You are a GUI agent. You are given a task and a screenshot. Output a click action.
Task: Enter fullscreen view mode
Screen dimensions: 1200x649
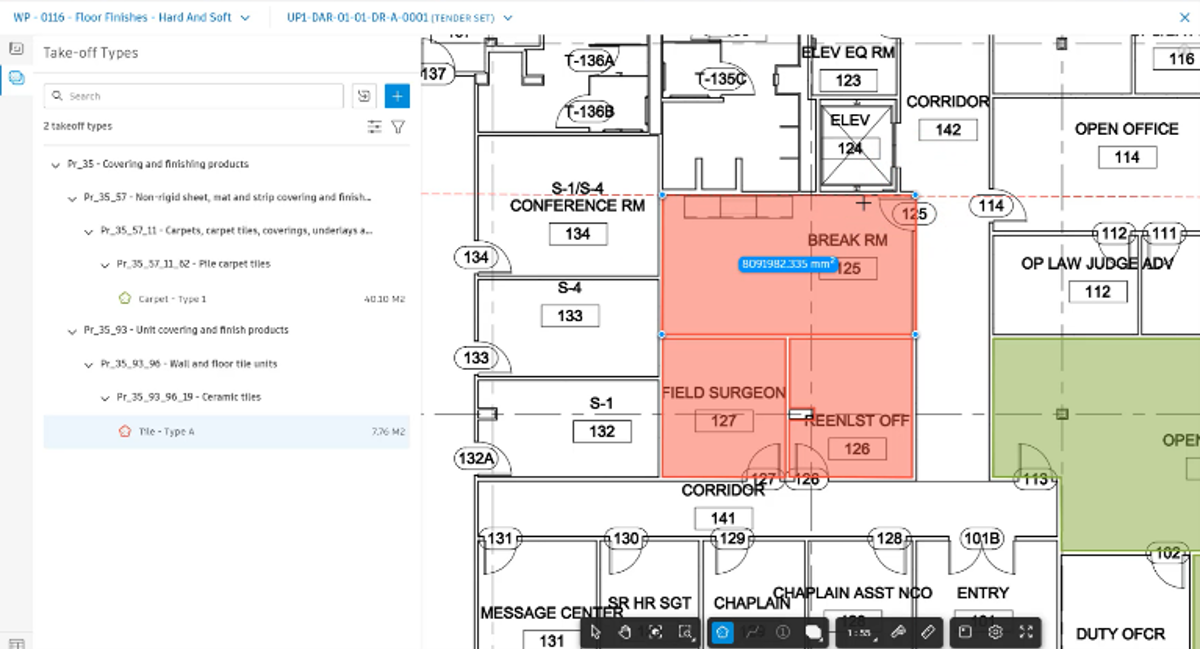pyautogui.click(x=1025, y=632)
